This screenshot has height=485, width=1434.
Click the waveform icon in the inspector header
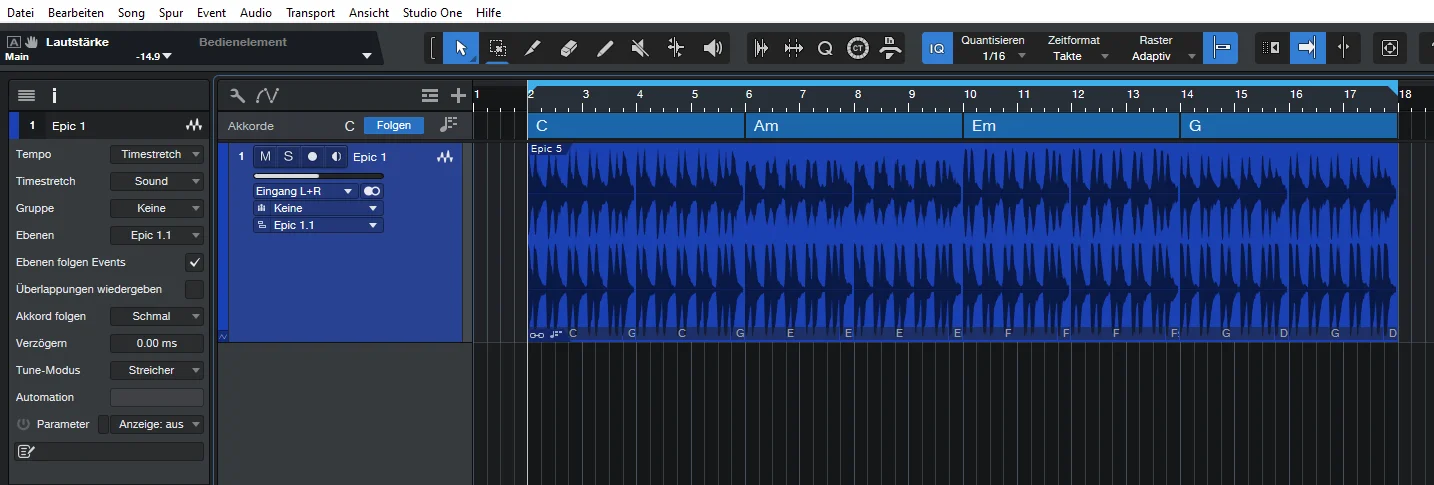click(x=194, y=126)
